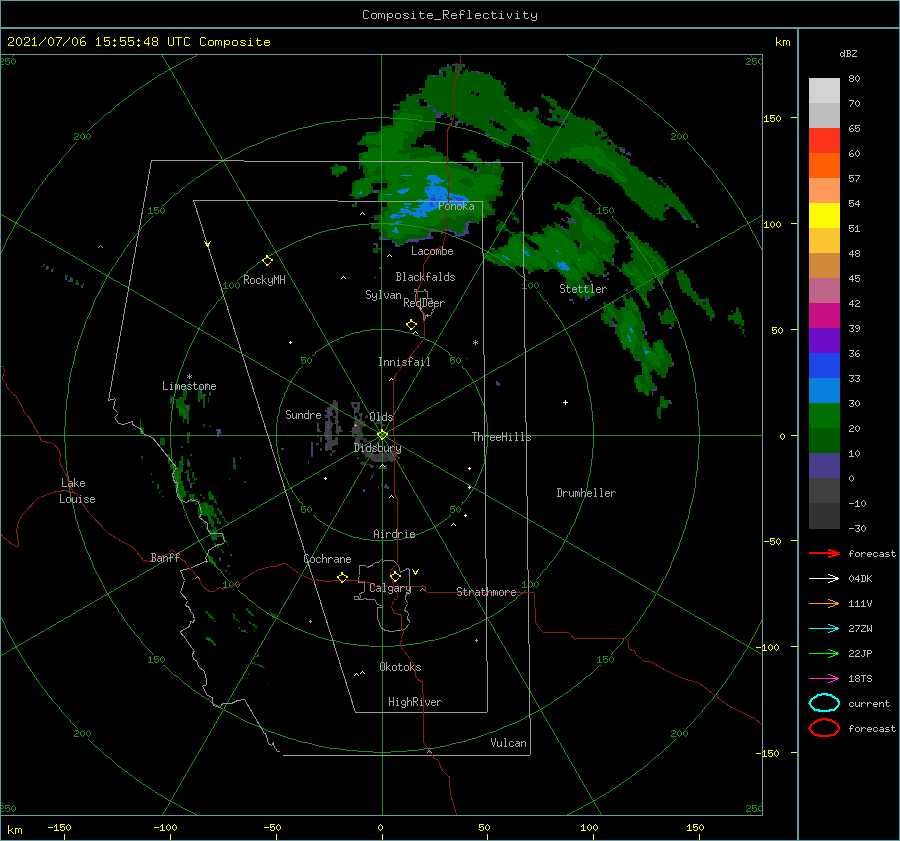
Task: Click the ThreeHills label
Action: click(x=501, y=437)
